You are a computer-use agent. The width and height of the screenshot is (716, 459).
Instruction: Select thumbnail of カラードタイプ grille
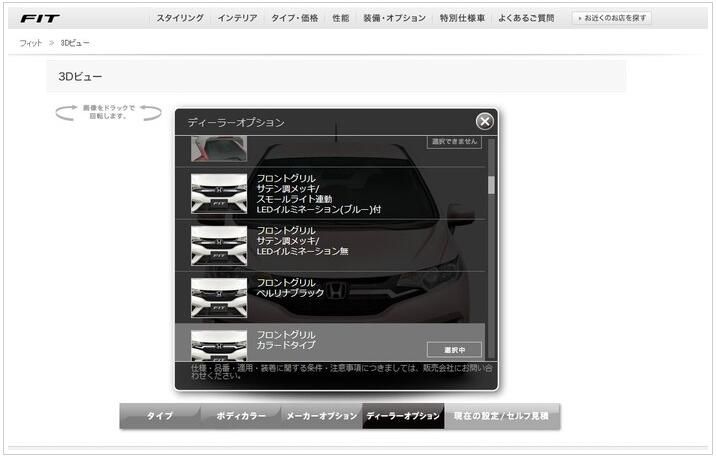tap(219, 346)
